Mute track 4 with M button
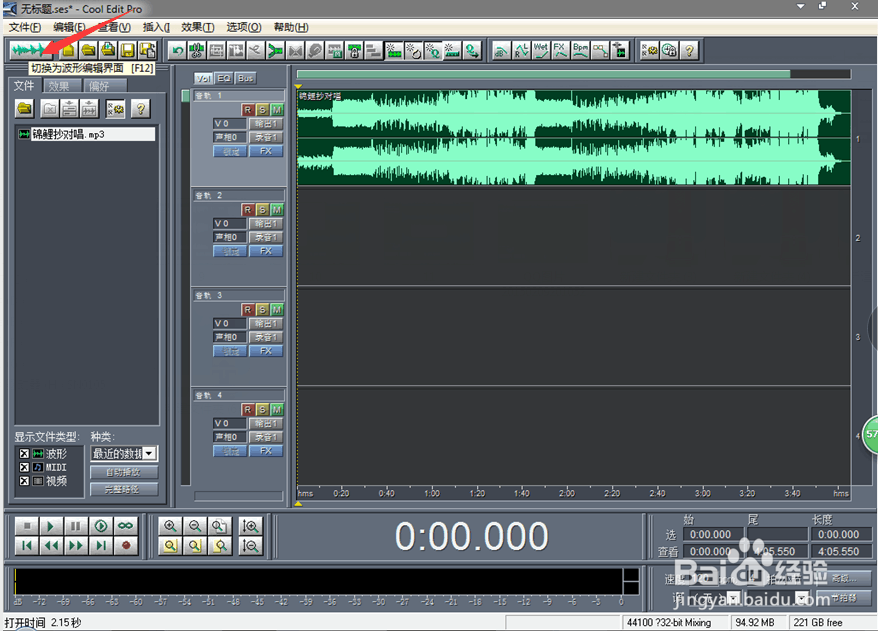Image resolution: width=878 pixels, height=631 pixels. tap(277, 409)
